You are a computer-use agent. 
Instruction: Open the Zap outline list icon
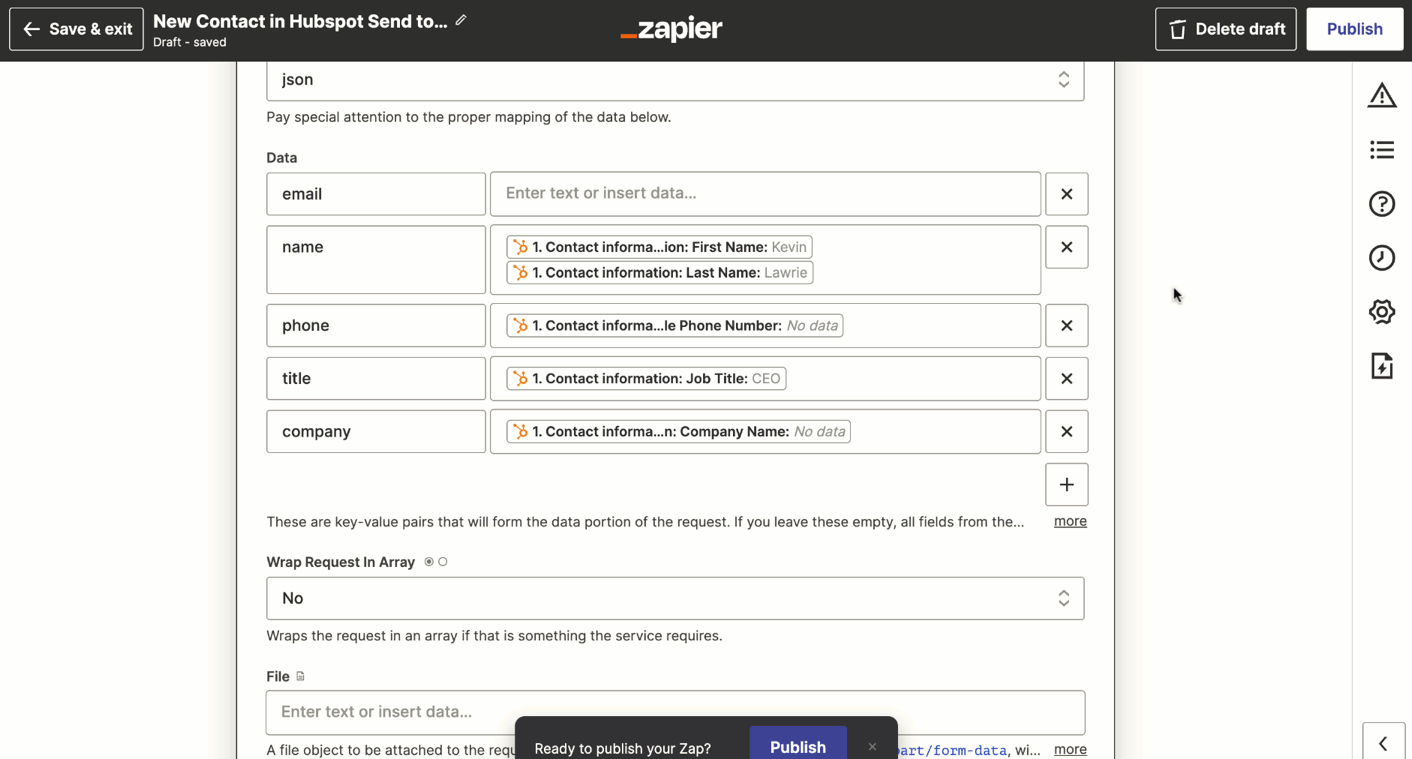(1382, 150)
